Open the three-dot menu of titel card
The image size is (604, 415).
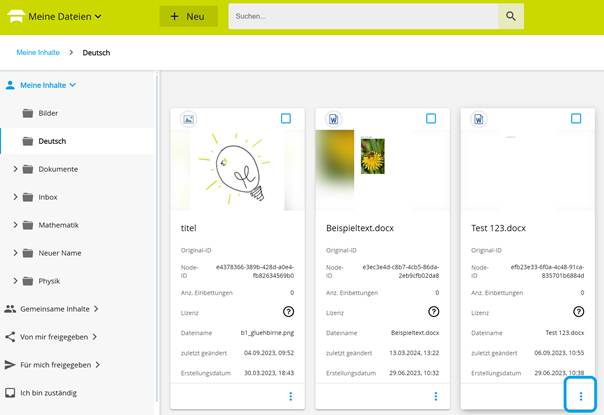click(x=291, y=396)
